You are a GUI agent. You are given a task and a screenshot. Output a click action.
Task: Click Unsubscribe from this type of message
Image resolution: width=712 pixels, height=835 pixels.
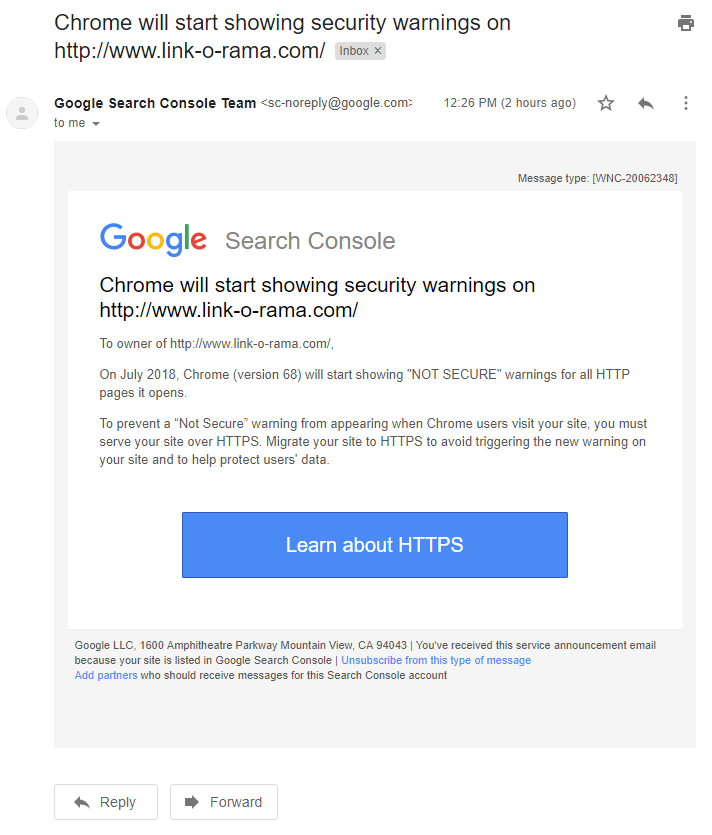pos(436,661)
